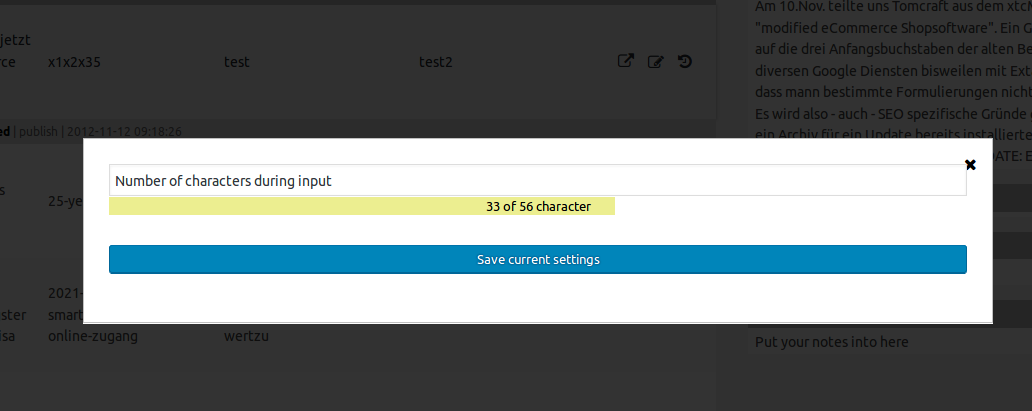Click the yellow 33 of 56 character bar
1032x411 pixels.
[x=362, y=206]
